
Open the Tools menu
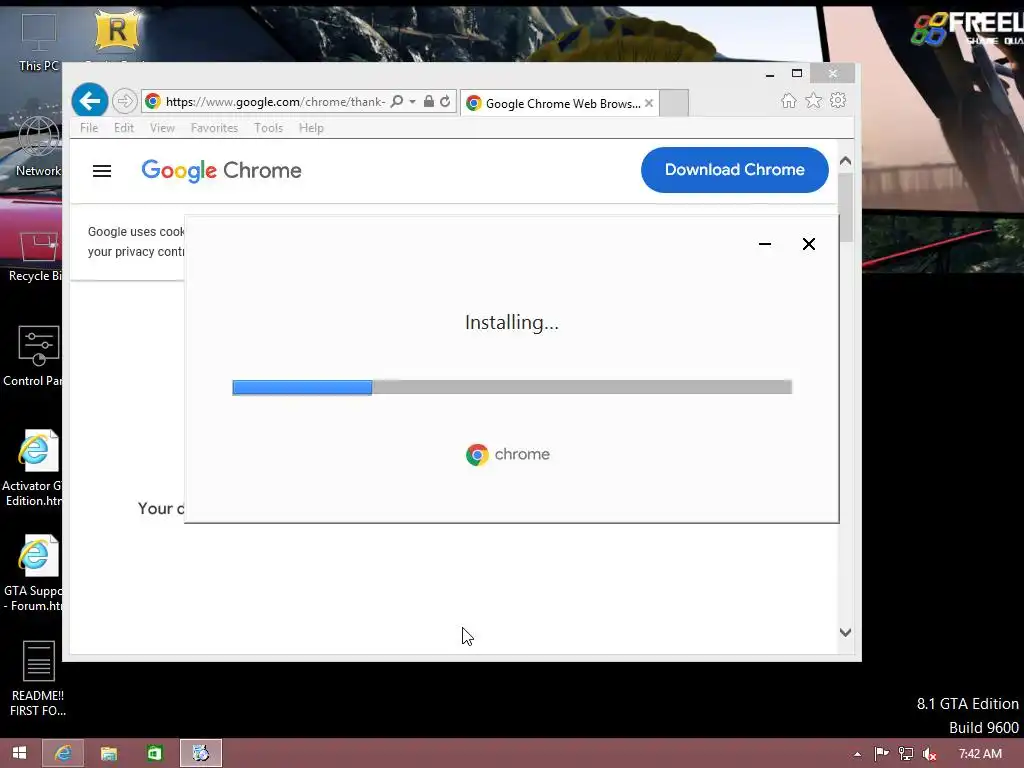tap(268, 128)
